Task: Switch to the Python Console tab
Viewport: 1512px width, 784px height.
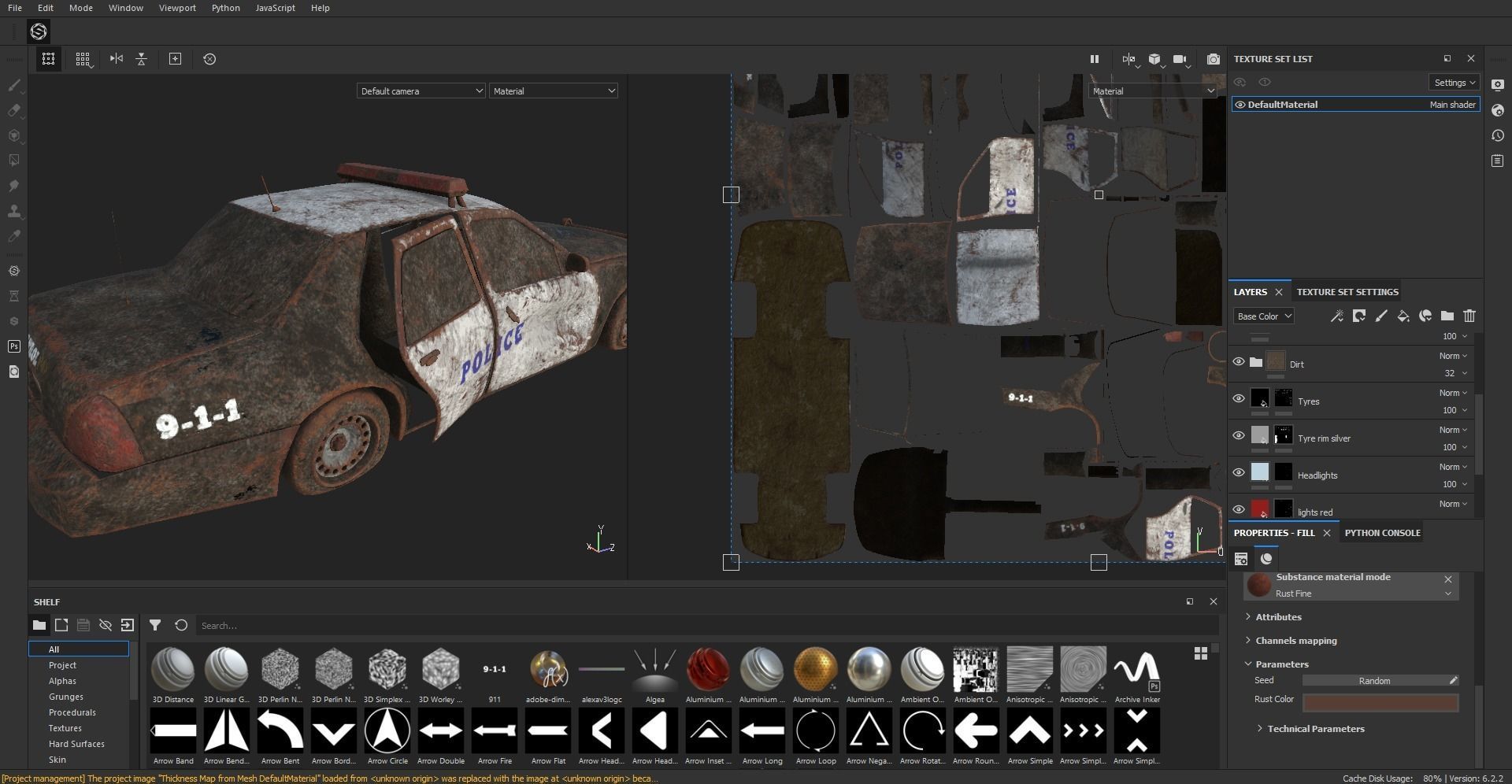Action: pyautogui.click(x=1382, y=533)
